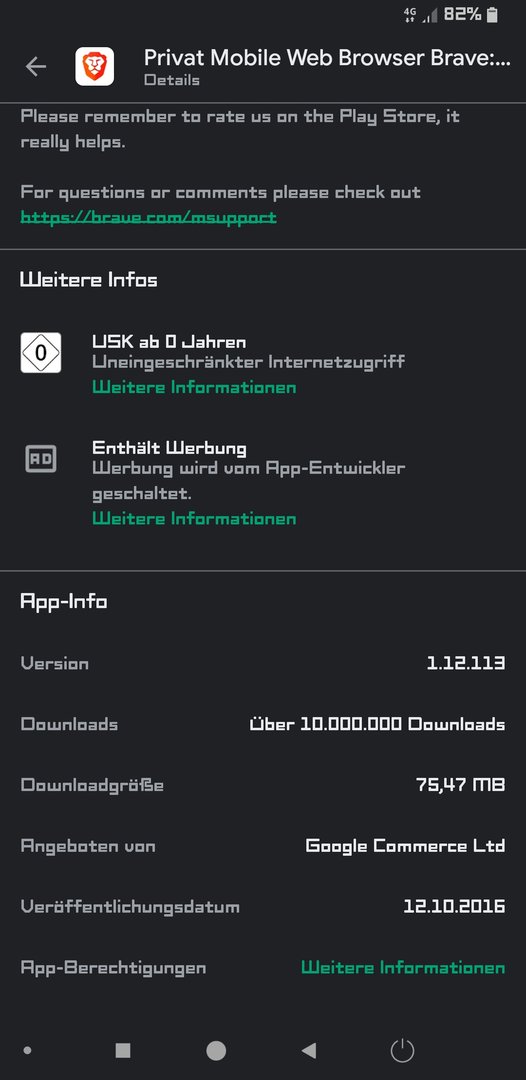This screenshot has width=526, height=1080.
Task: Tap the 75,47 MB download size
Action: (461, 785)
